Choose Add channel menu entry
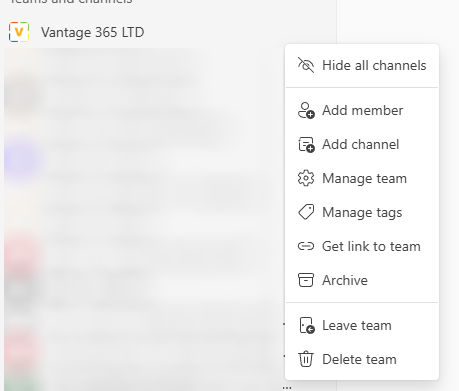Screen dimensions: 459x391 tap(362, 144)
